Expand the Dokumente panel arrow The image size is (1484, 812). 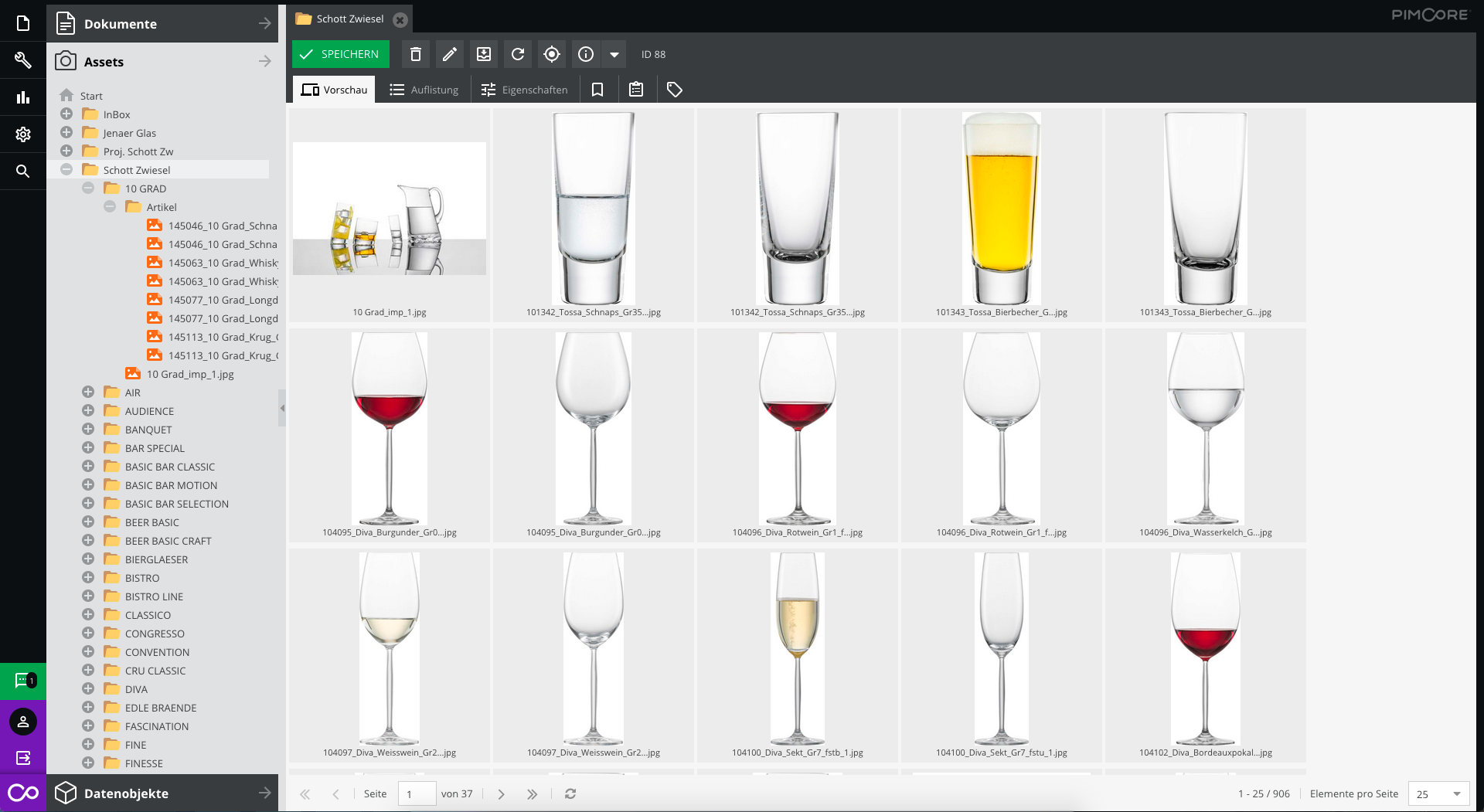pos(265,24)
